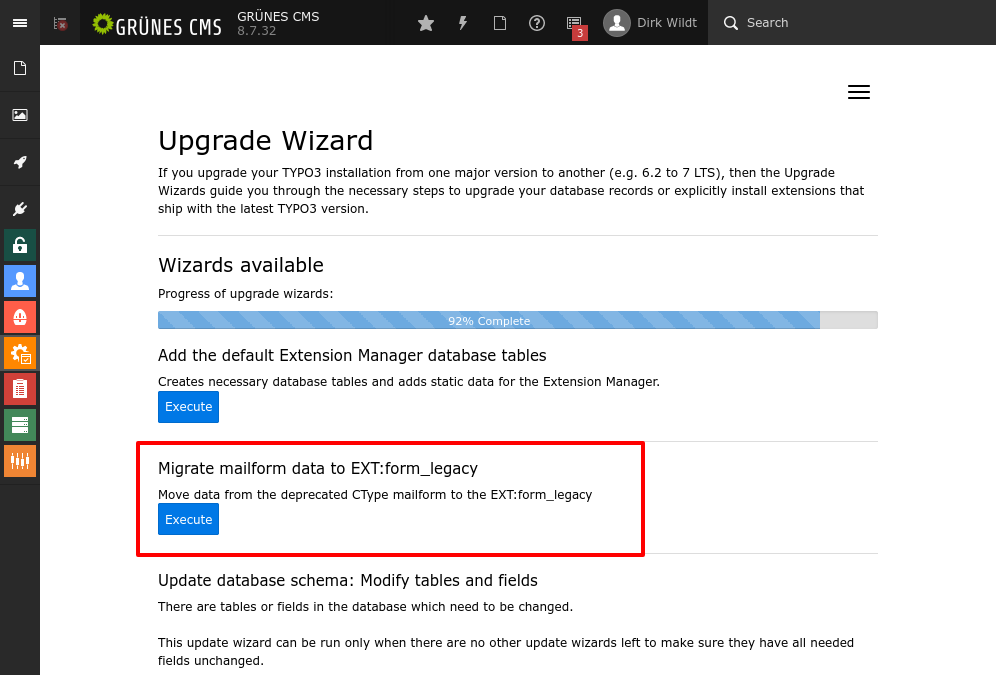Open the orange gear Install Tool icon
Viewport: 996px width, 675px height.
coord(20,353)
